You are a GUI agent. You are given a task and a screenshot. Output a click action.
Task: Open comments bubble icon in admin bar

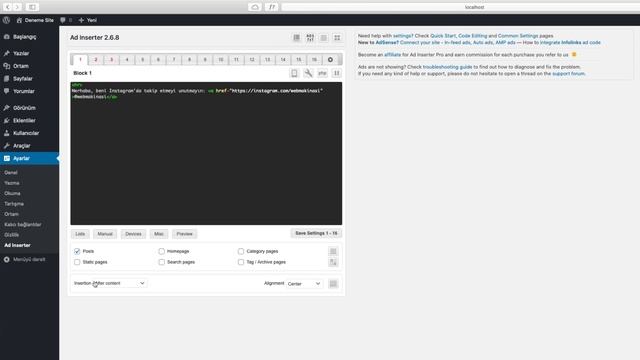tap(62, 20)
